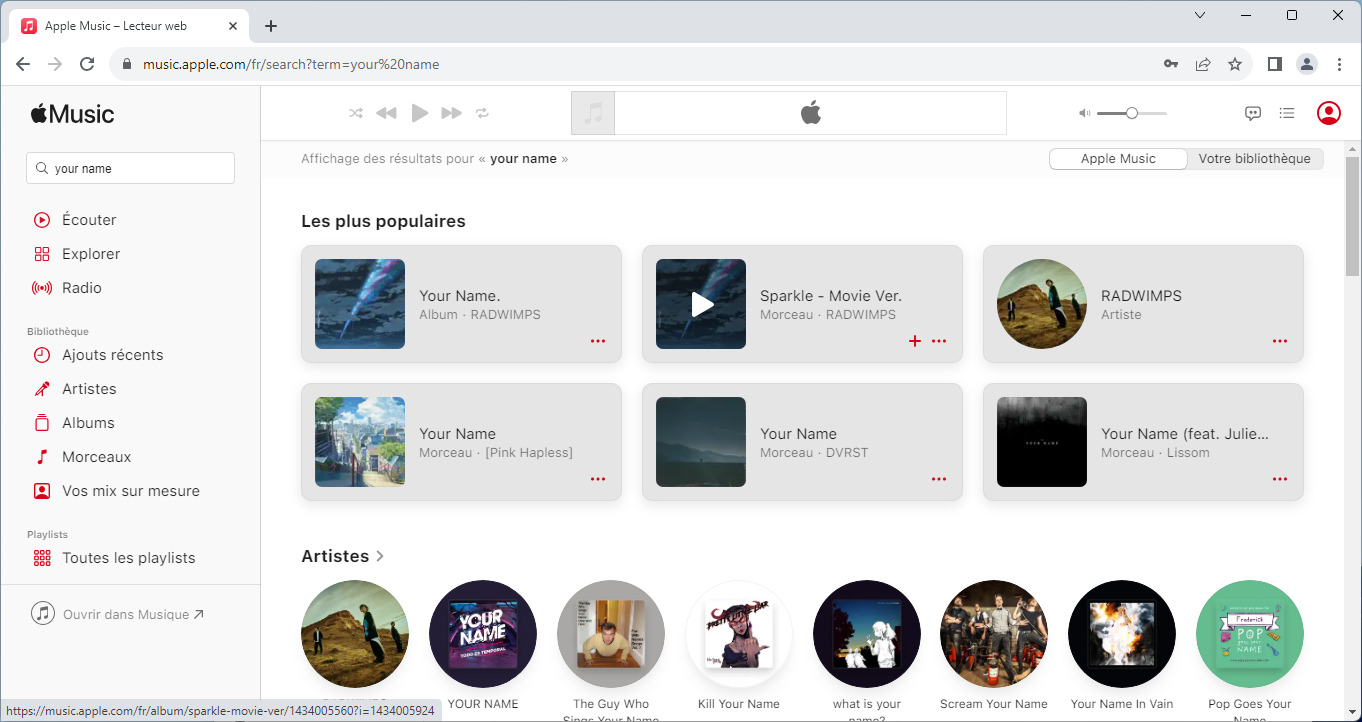1362x722 pixels.
Task: Click the play button in the player bar
Action: [x=420, y=113]
